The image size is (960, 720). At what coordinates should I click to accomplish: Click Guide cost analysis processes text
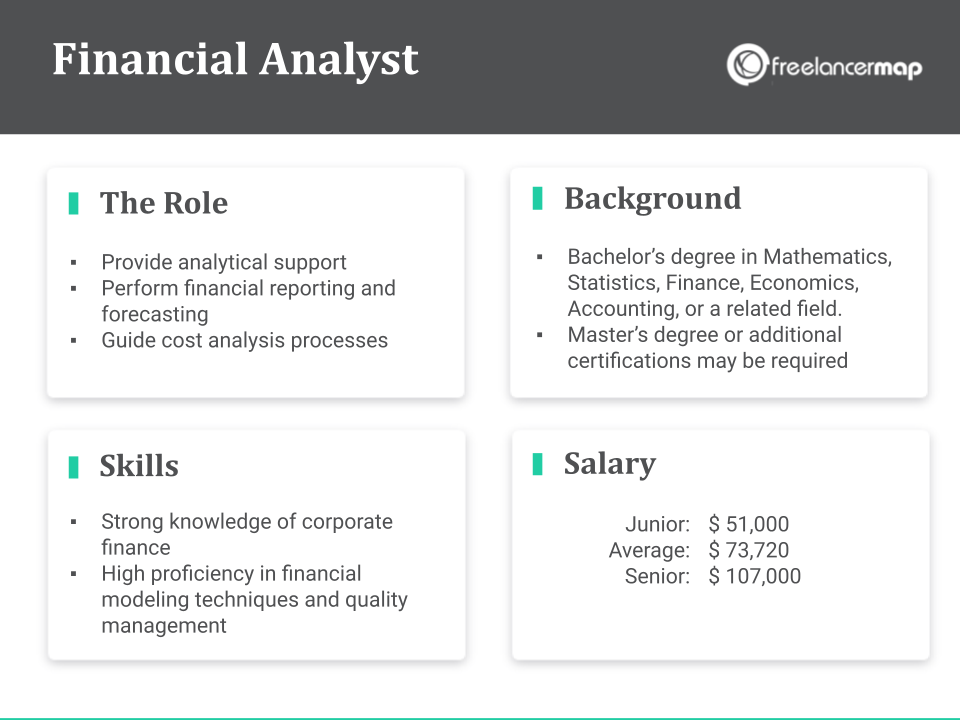[x=244, y=340]
